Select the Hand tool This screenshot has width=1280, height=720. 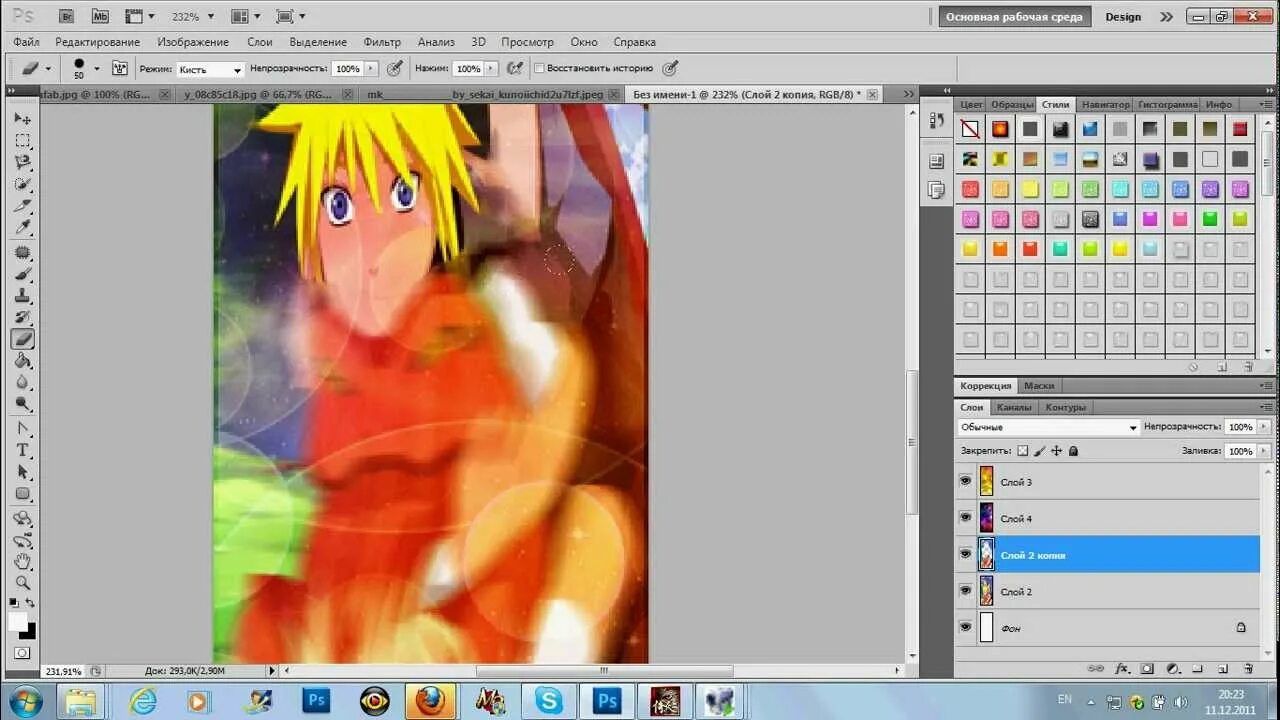(22, 562)
